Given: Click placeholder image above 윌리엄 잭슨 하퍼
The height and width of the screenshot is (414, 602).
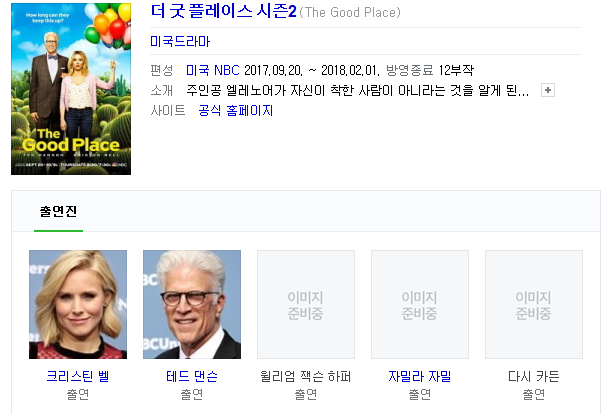Looking at the screenshot, I should coord(306,305).
